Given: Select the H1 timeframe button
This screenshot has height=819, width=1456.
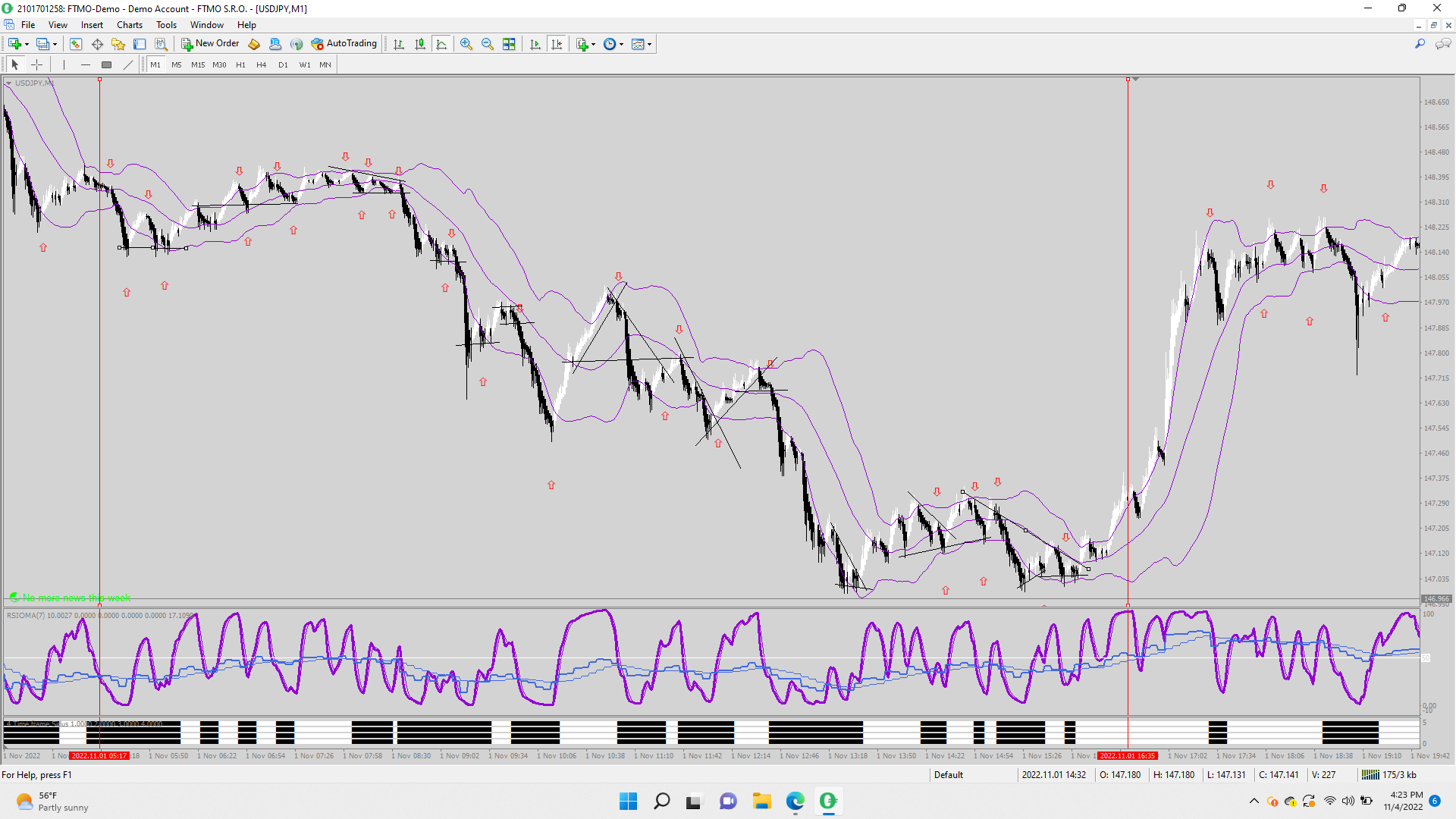Looking at the screenshot, I should (240, 65).
